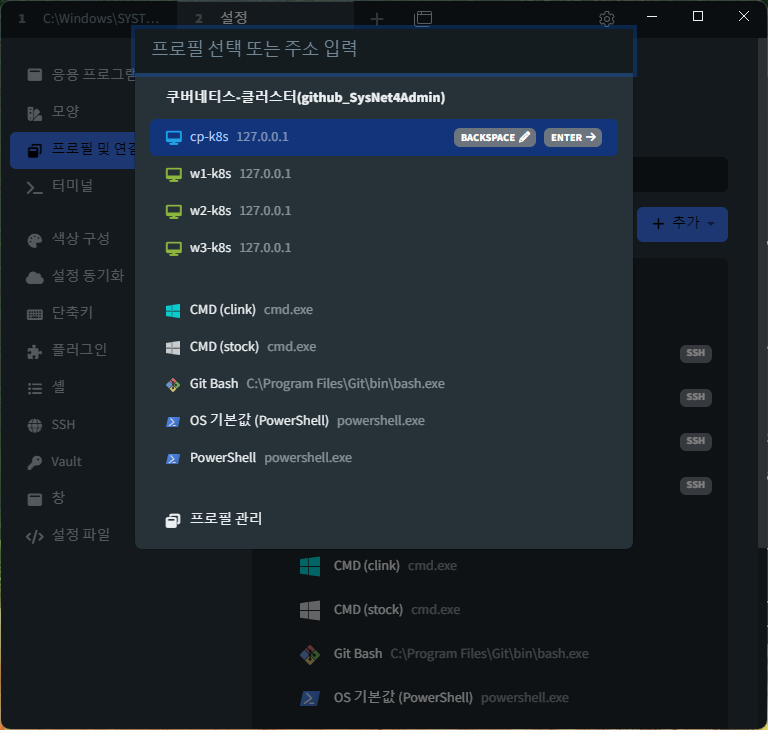This screenshot has width=768, height=730.
Task: Launch PowerShell profile from popup list
Action: (x=384, y=458)
